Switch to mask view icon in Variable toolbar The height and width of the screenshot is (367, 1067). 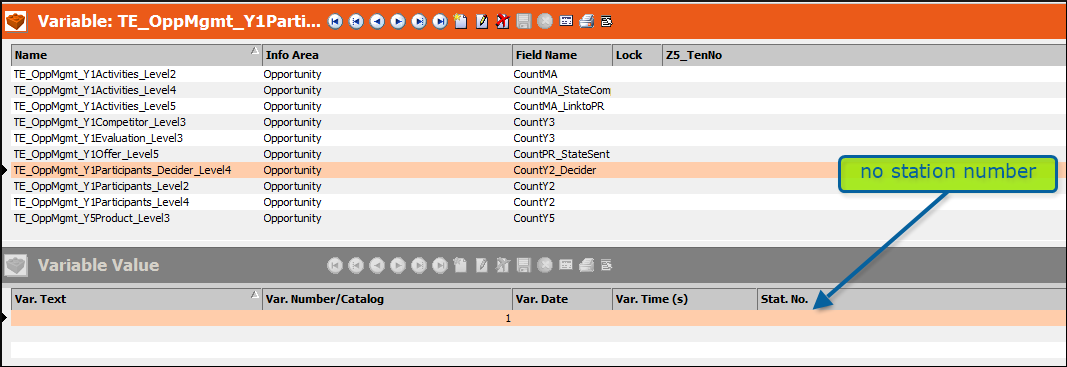coord(565,22)
